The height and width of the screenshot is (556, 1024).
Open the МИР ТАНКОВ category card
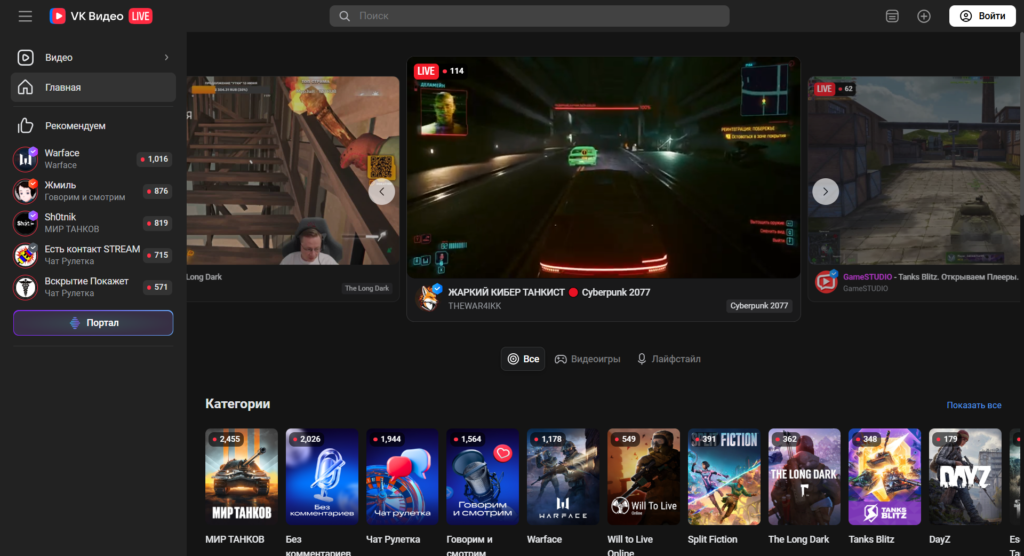pyautogui.click(x=241, y=477)
